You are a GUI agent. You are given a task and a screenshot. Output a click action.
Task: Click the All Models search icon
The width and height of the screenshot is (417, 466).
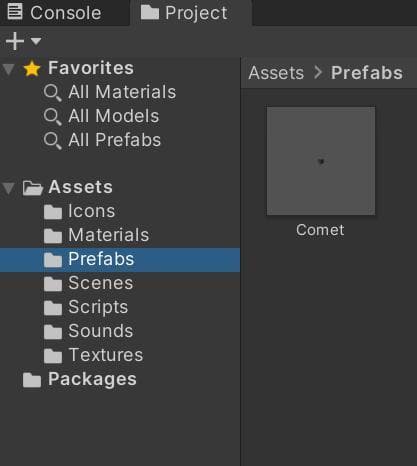point(53,116)
